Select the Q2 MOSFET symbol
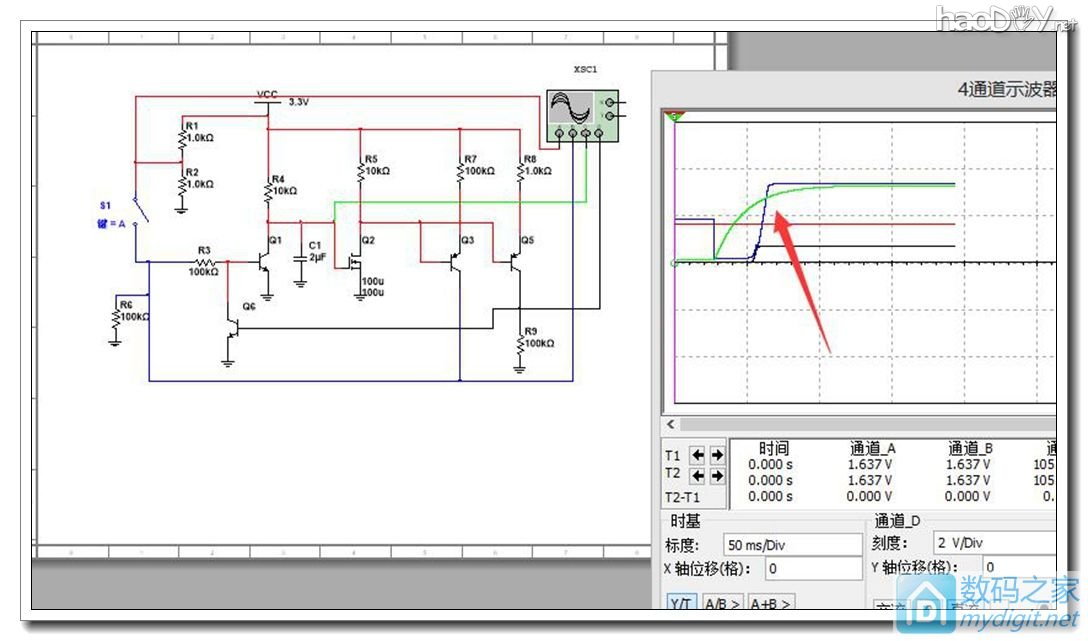This screenshot has height=641, width=1088. (x=352, y=261)
